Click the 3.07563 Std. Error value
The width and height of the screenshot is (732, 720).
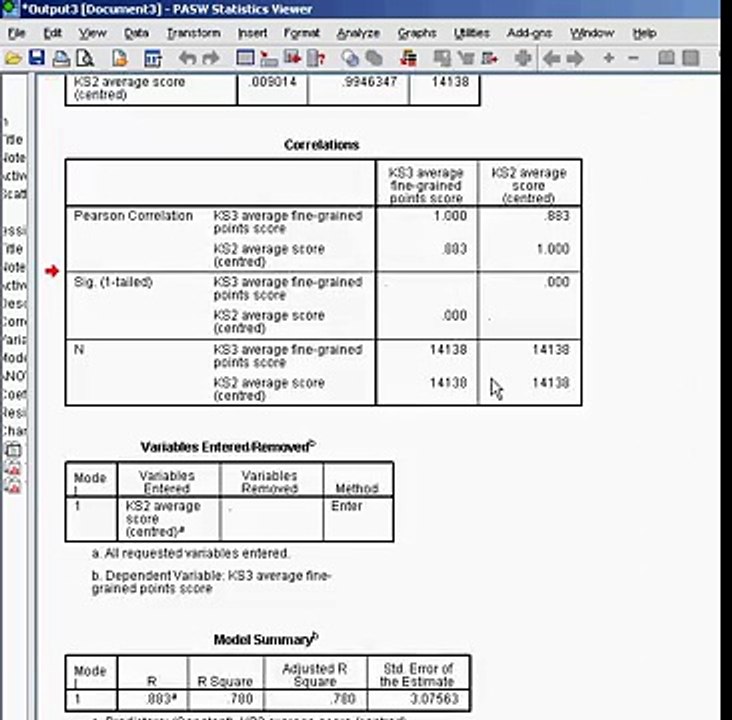(x=434, y=699)
